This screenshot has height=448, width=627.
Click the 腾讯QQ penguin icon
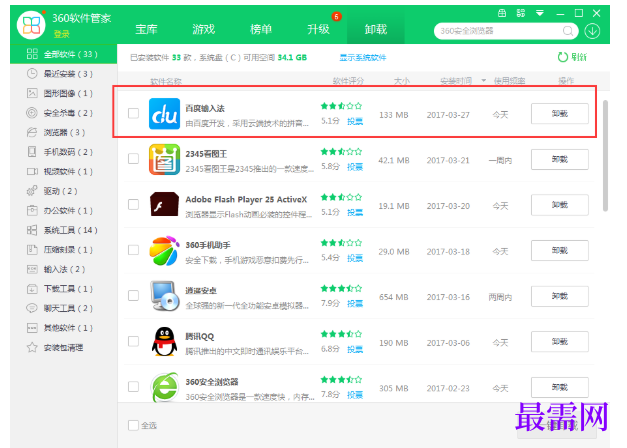point(164,342)
